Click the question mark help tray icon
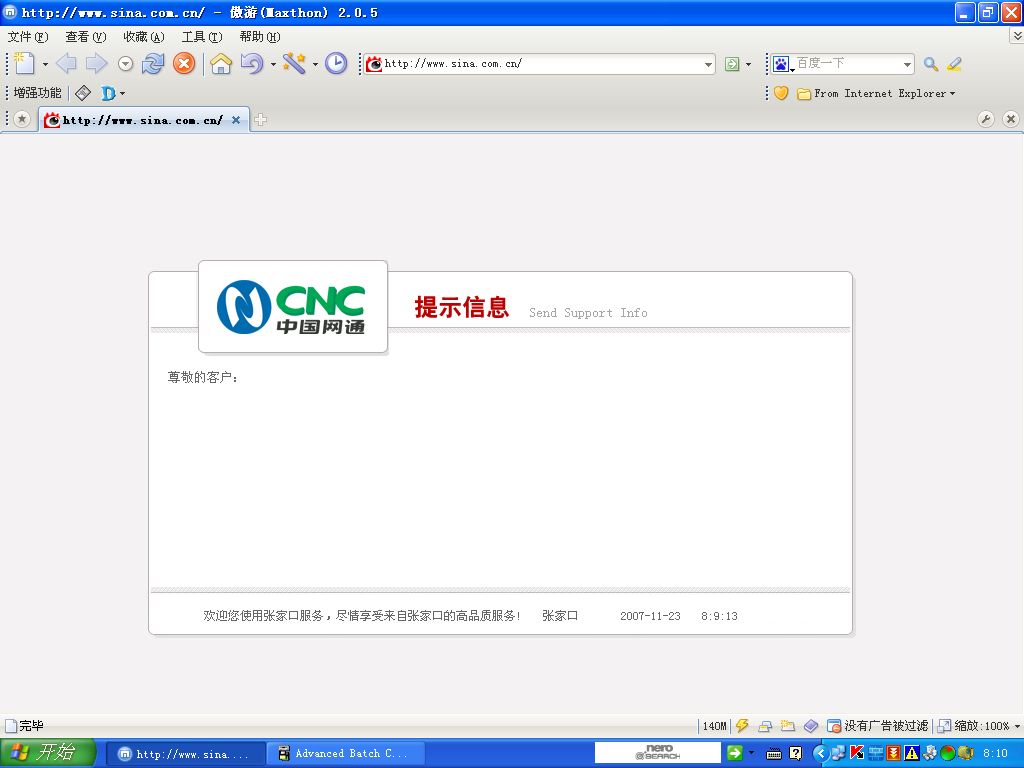The image size is (1024, 768). tap(795, 753)
